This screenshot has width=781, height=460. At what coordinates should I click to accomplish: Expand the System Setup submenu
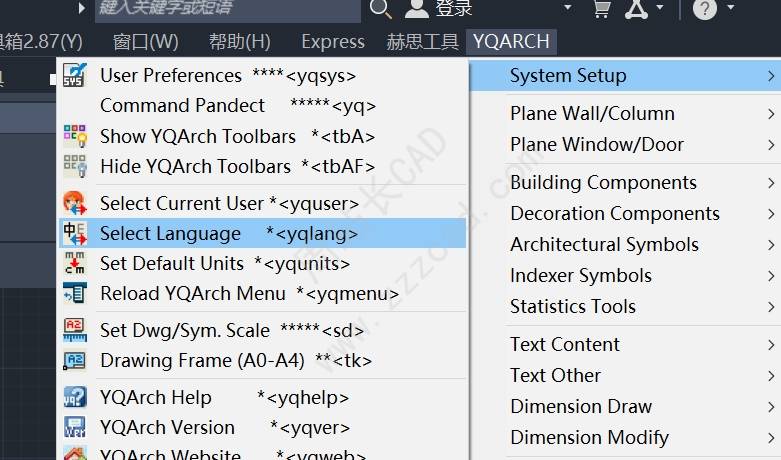tap(625, 76)
